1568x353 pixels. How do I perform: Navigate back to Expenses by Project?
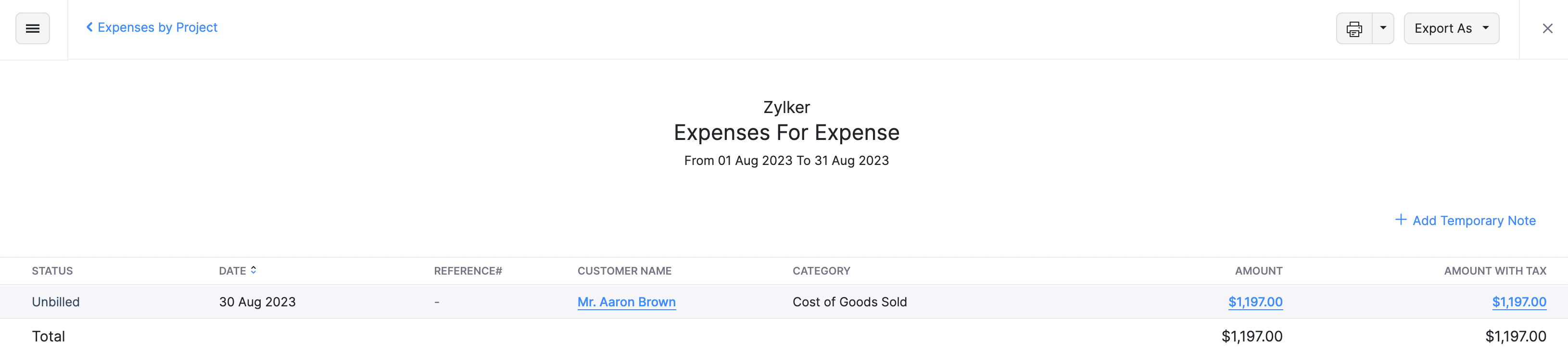coord(157,27)
